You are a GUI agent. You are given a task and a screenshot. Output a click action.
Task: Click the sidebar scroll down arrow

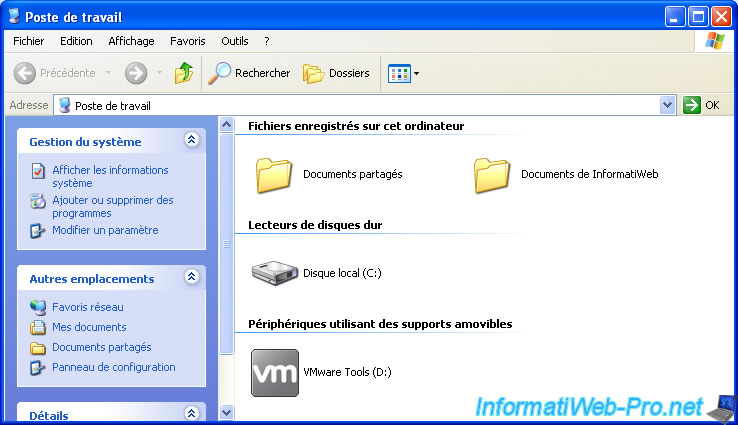226,413
